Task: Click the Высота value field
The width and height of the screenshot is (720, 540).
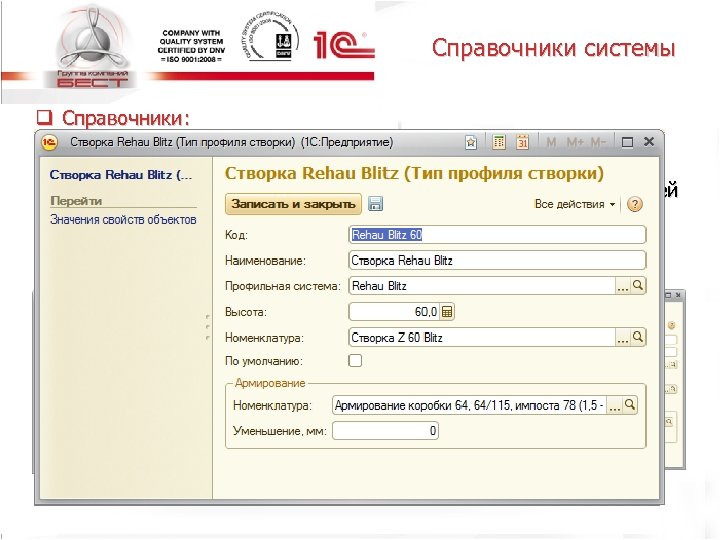Action: tap(394, 312)
